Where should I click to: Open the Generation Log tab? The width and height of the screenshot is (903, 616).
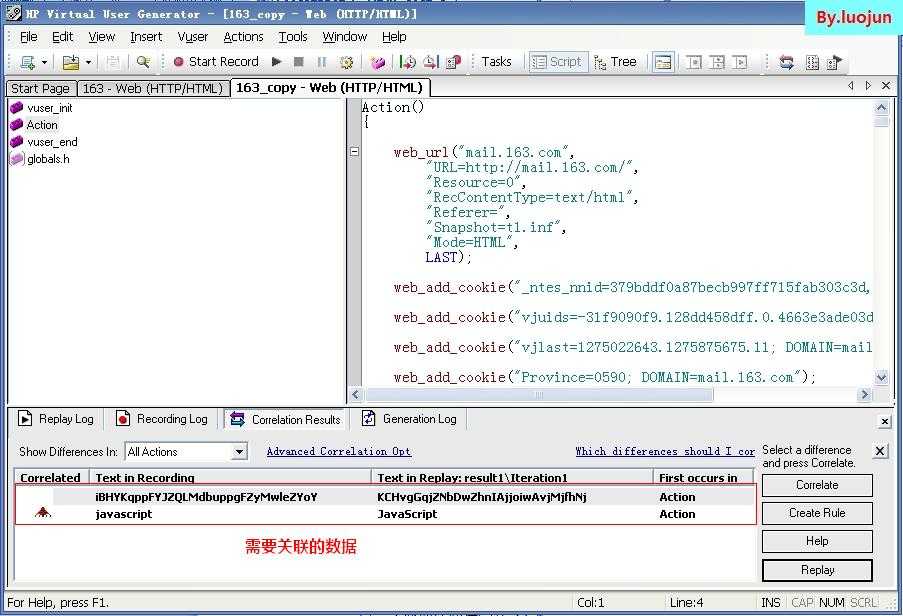point(409,419)
